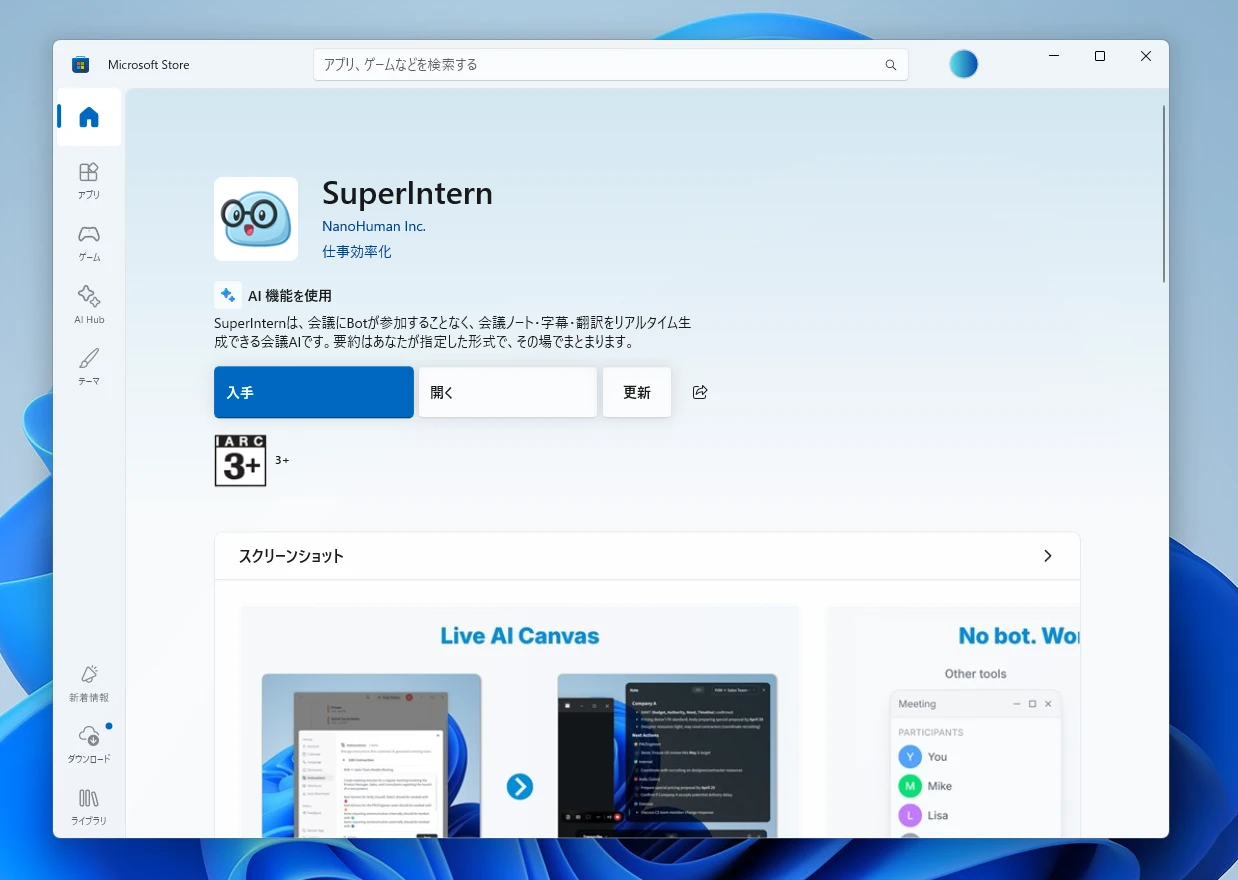1238x880 pixels.
Task: Expand the スクリーンショット section chevron
Action: (1047, 556)
